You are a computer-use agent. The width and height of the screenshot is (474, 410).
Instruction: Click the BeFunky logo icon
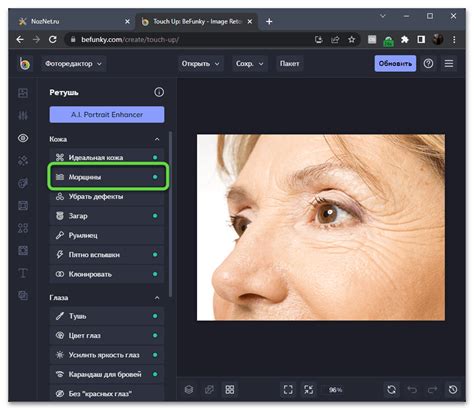coord(24,63)
